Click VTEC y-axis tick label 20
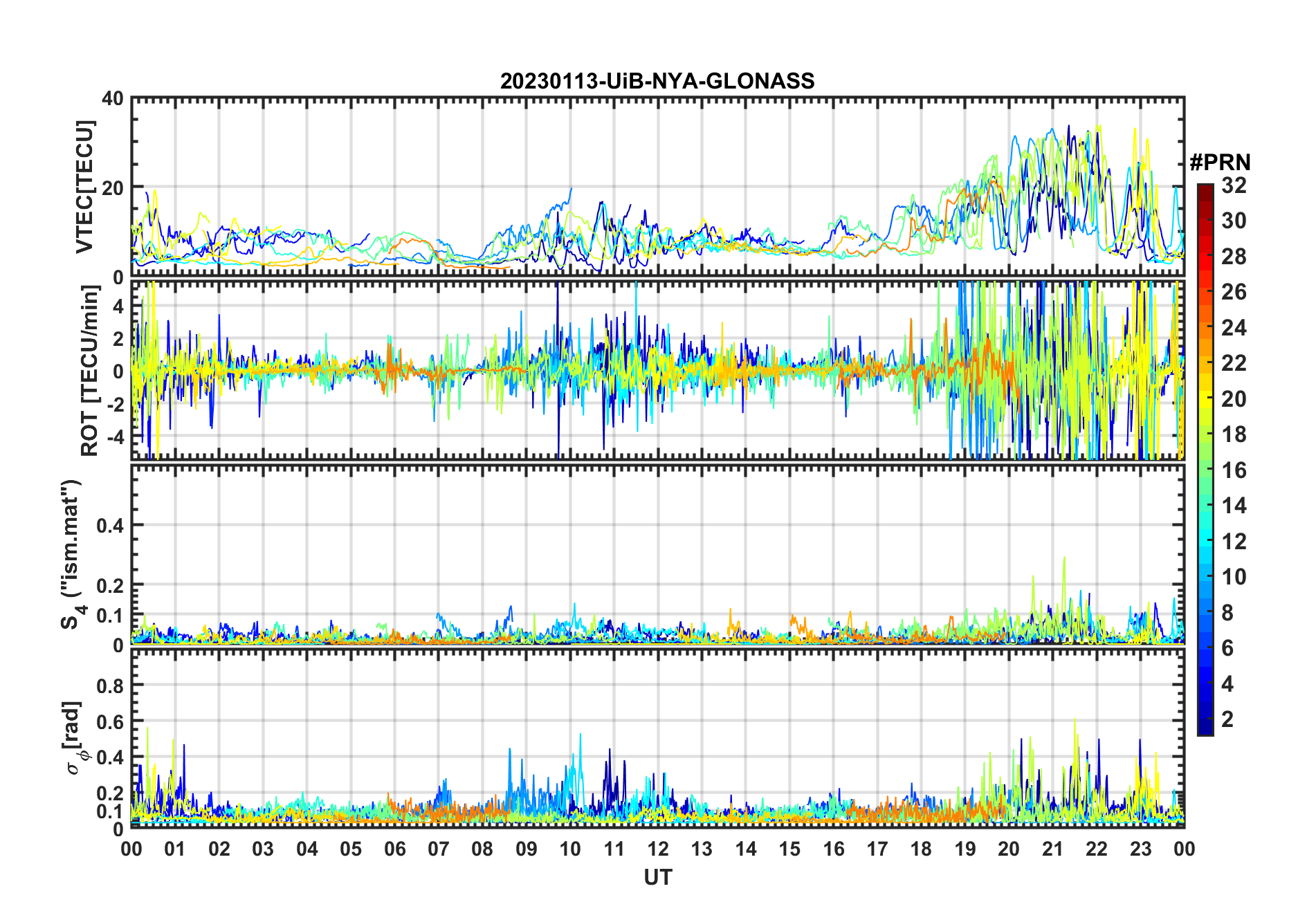Image resolution: width=1316 pixels, height=920 pixels. coord(113,188)
